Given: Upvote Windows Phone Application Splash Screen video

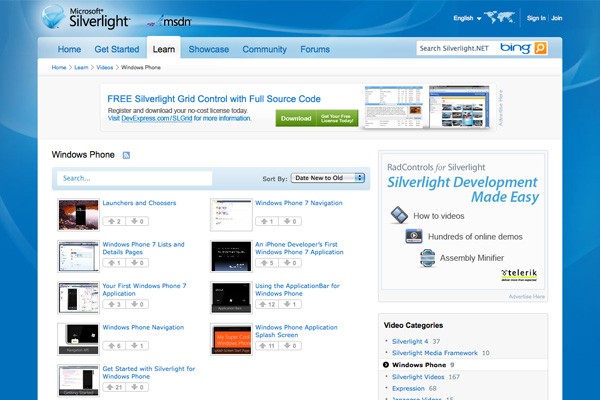Looking at the screenshot, I should (267, 346).
